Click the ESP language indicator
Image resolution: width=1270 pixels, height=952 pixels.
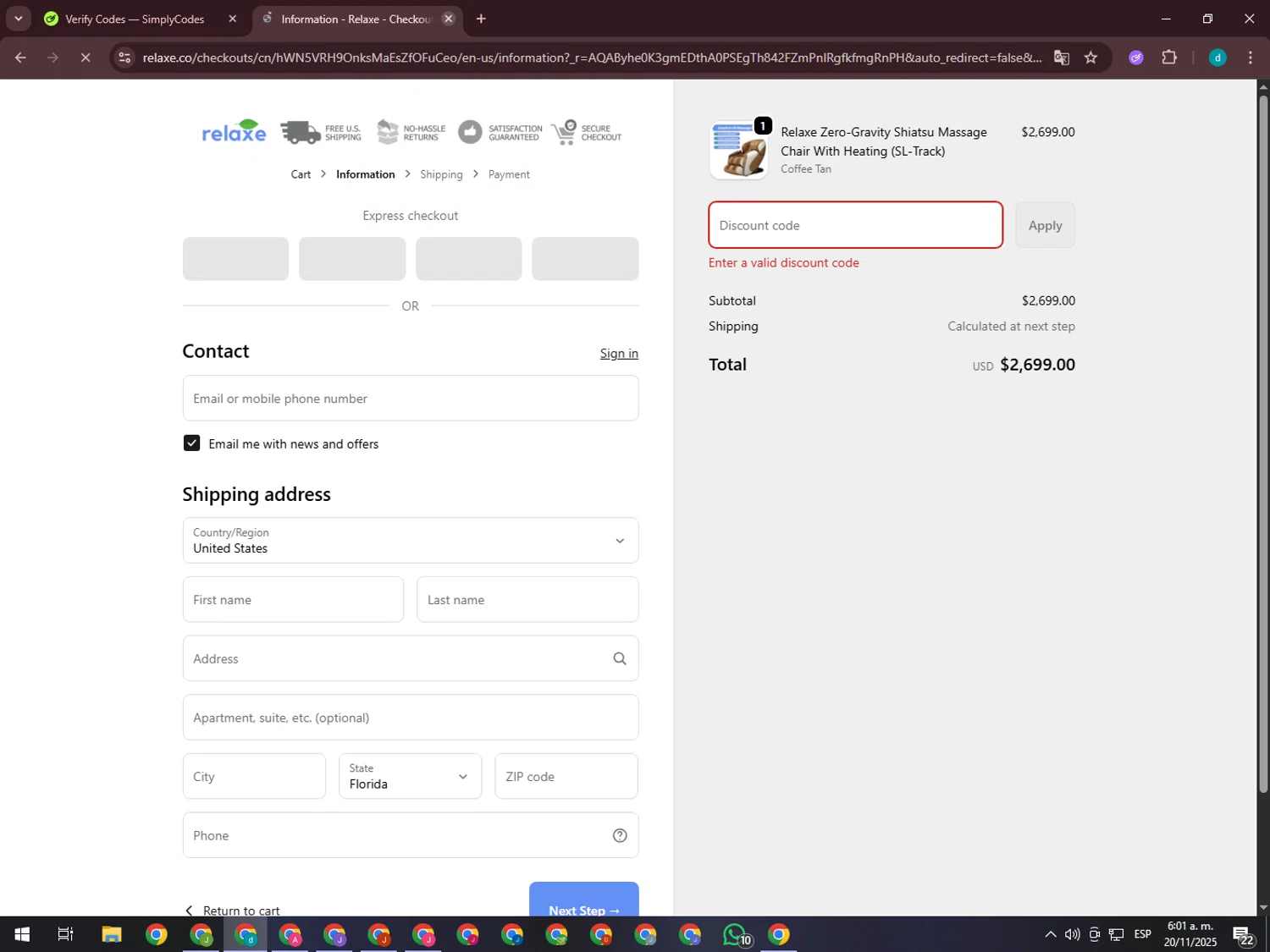(x=1143, y=934)
